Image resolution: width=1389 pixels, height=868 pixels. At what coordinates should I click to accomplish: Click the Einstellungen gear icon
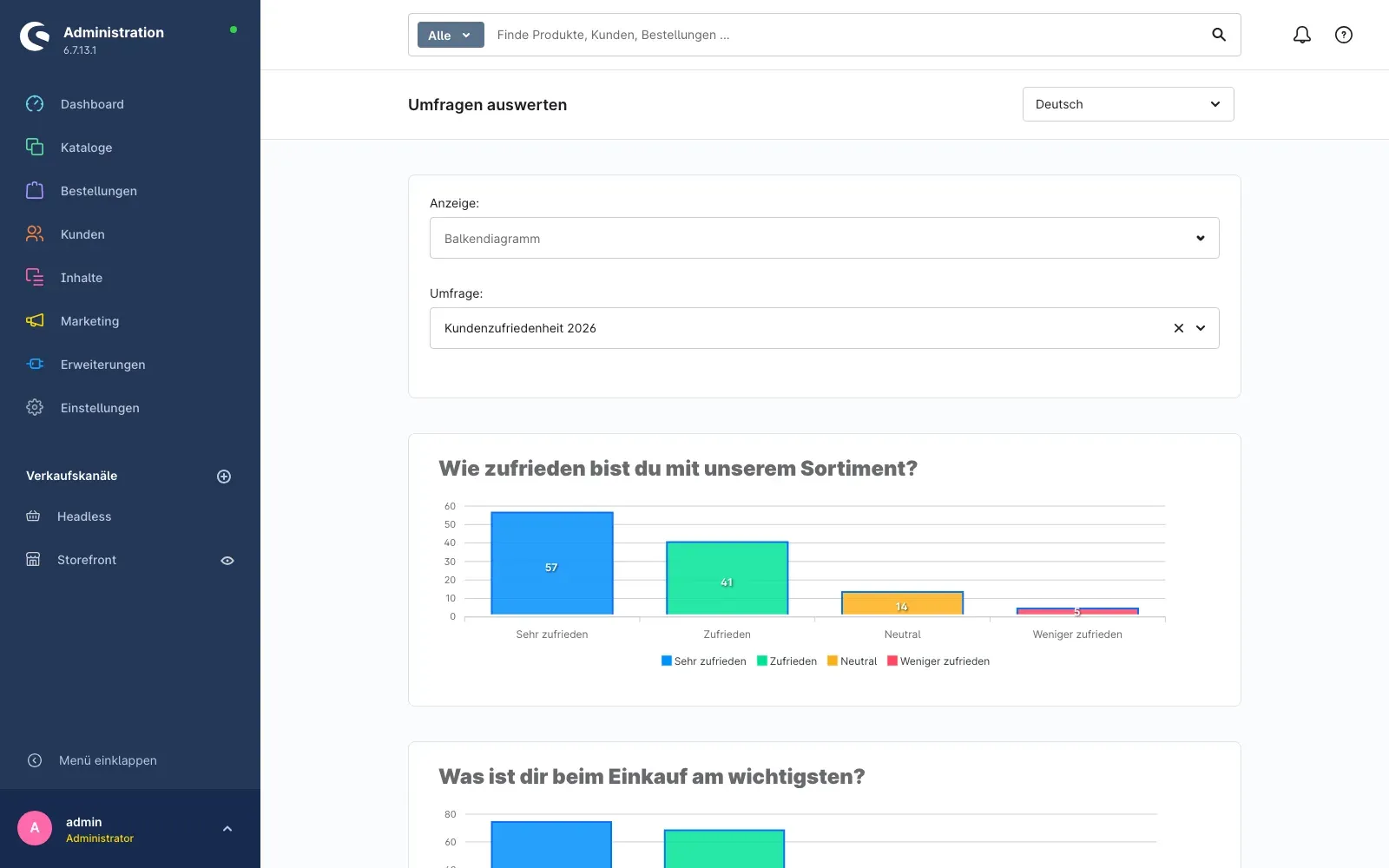tap(35, 408)
